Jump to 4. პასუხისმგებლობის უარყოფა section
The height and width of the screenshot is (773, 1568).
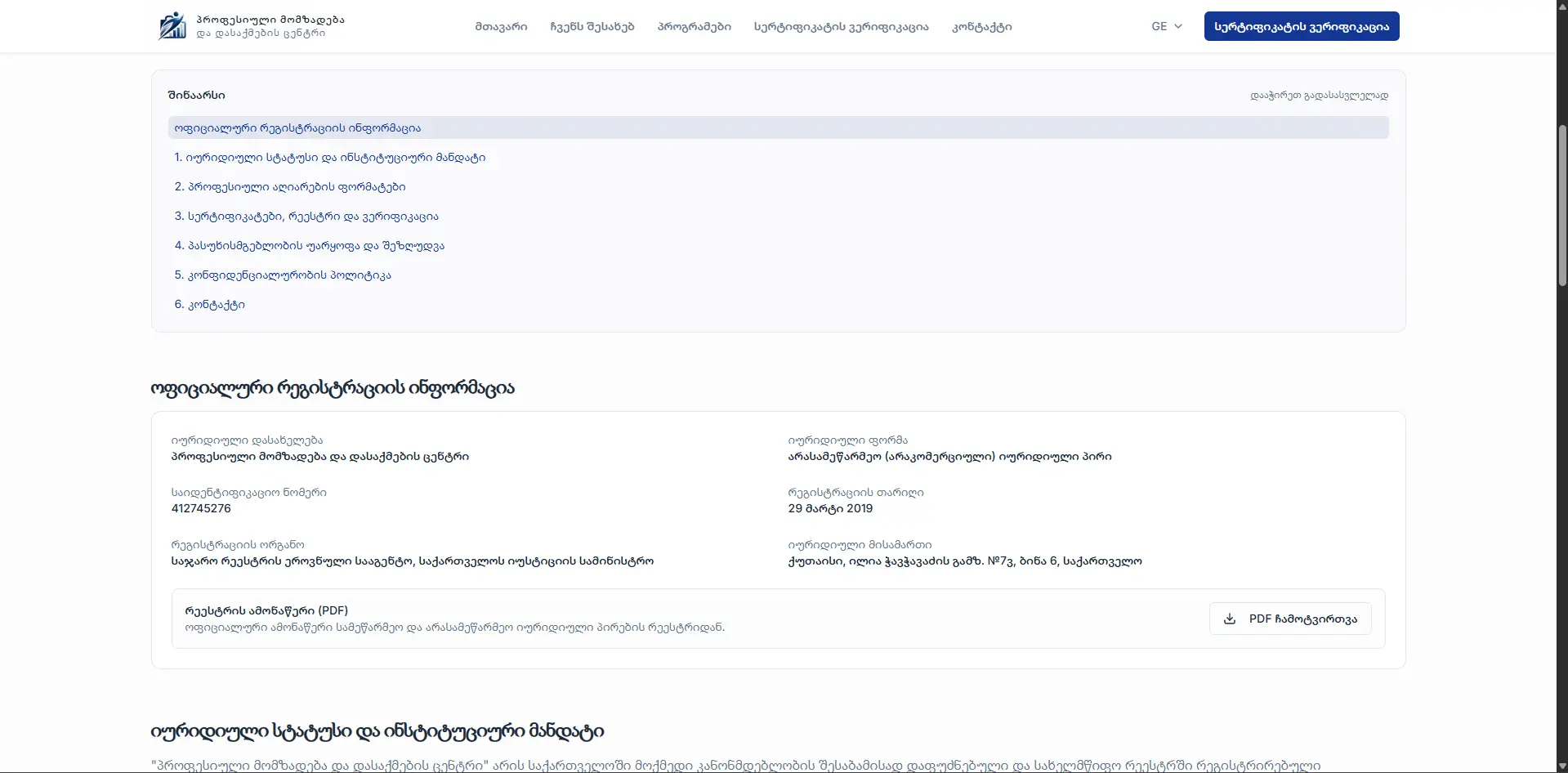[310, 245]
